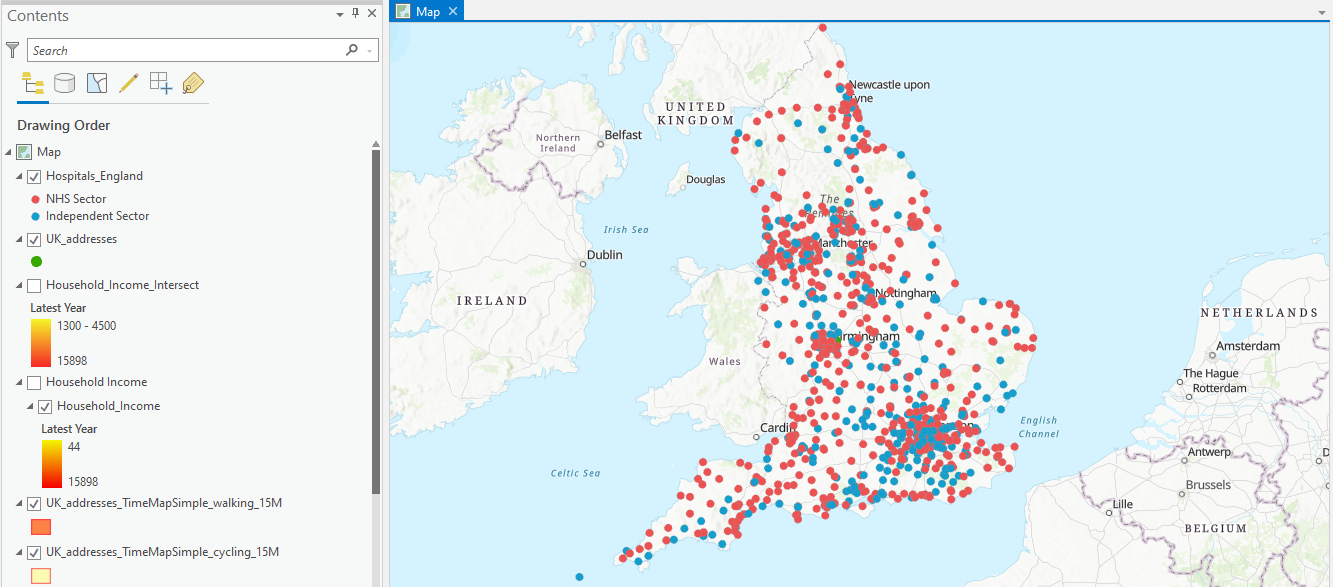Click the Rotterdam label on map
The width and height of the screenshot is (1333, 587).
click(1220, 388)
